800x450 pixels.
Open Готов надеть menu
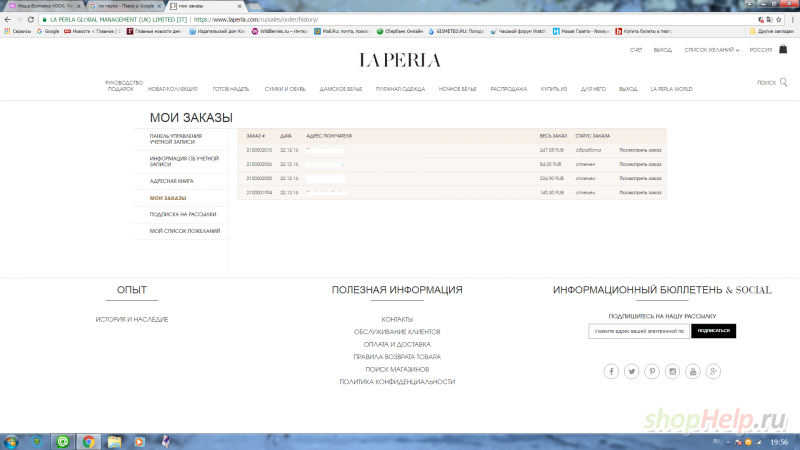click(x=231, y=89)
